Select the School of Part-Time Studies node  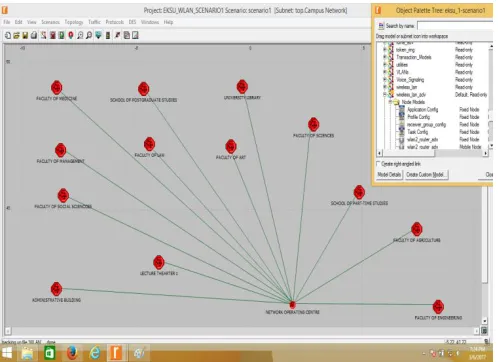click(x=359, y=192)
